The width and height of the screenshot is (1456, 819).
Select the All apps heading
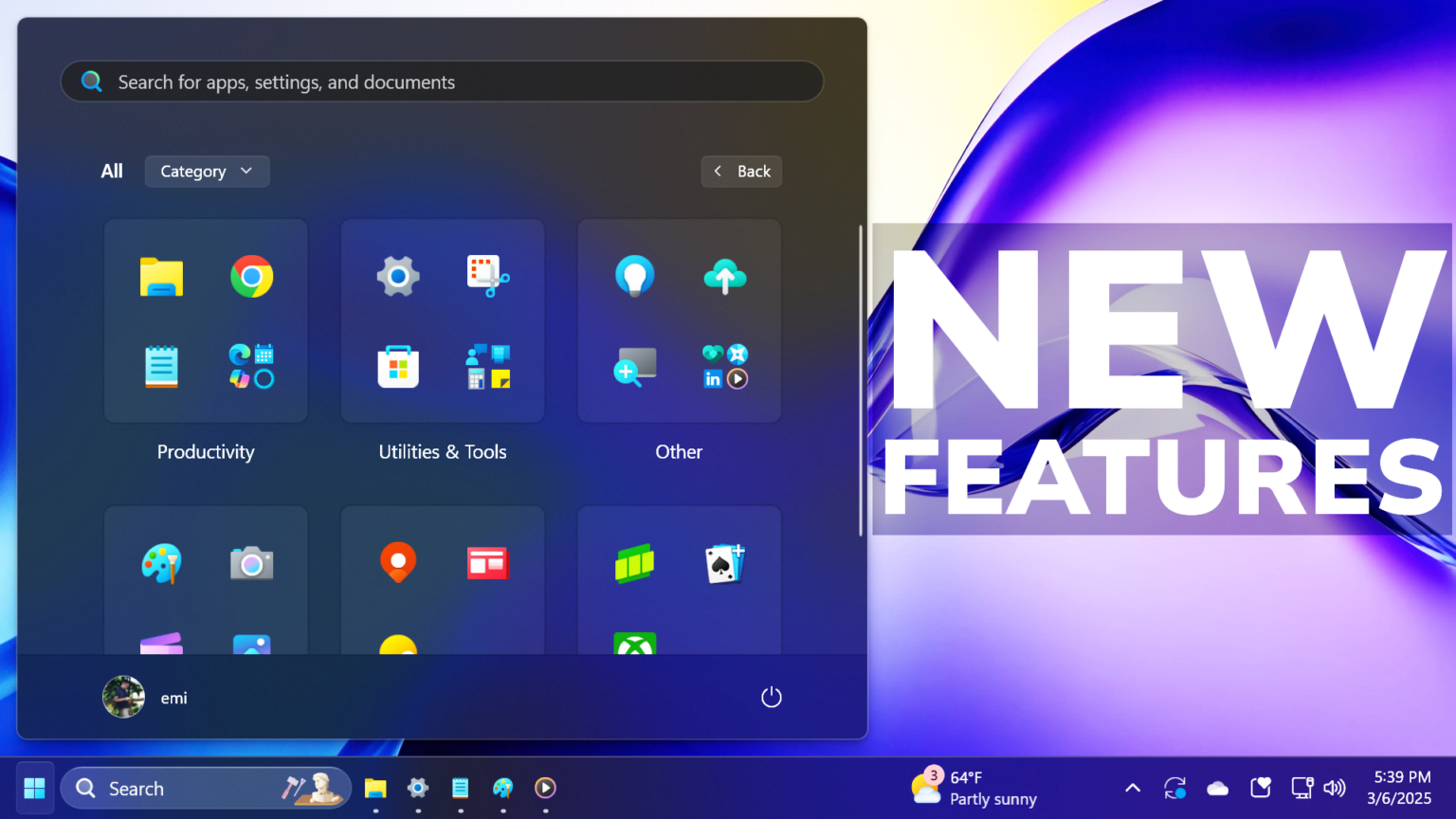pos(112,172)
